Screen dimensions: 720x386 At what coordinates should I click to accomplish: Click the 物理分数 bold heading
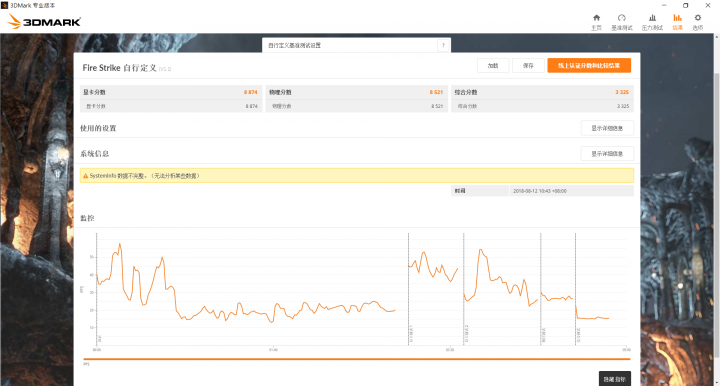coord(280,92)
